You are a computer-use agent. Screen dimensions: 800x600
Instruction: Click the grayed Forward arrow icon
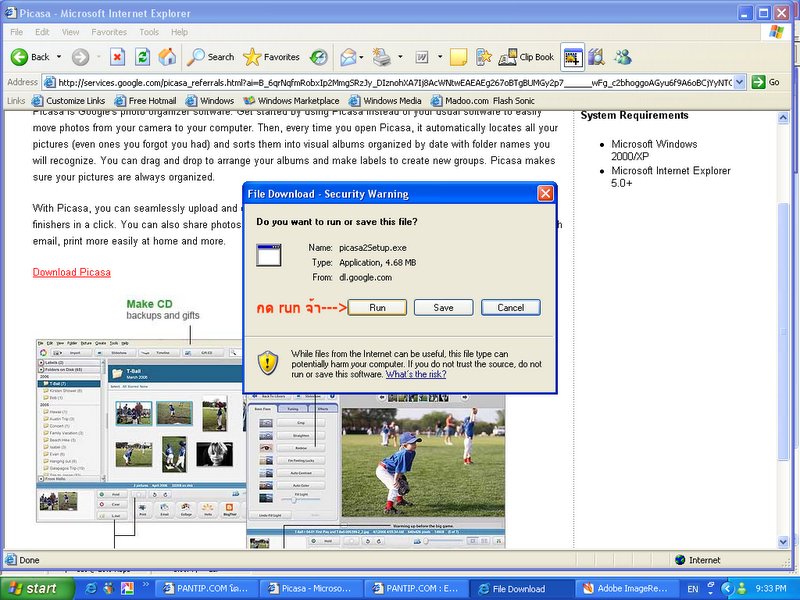point(80,57)
